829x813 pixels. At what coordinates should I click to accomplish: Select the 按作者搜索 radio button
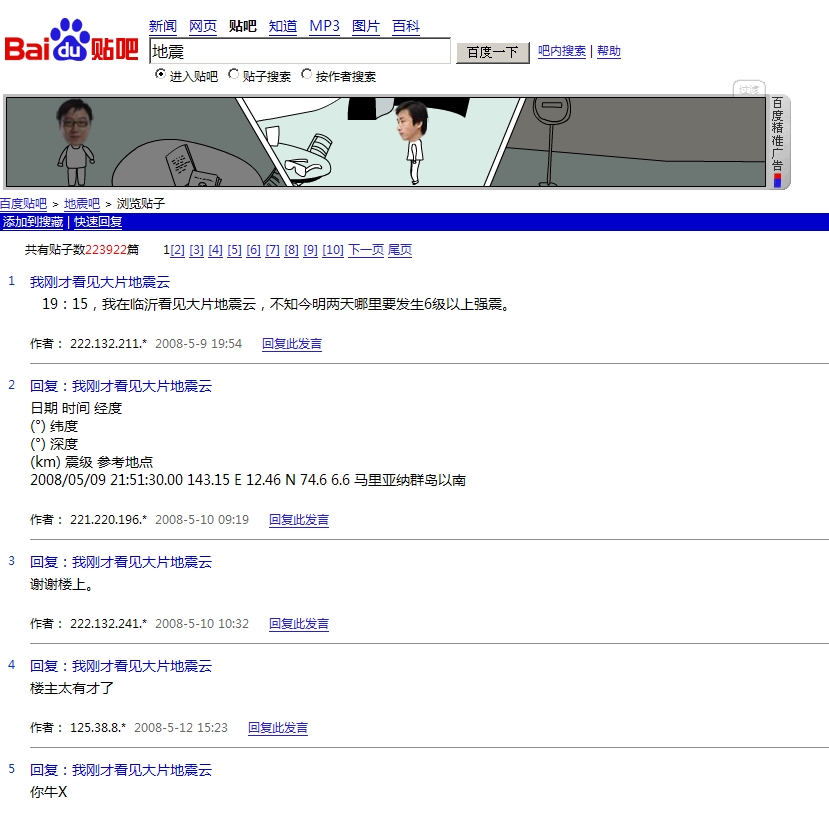306,75
